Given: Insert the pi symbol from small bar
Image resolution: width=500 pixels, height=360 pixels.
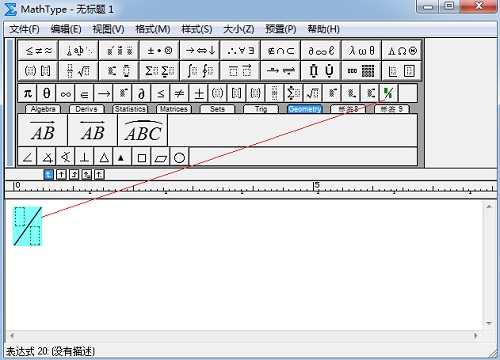Looking at the screenshot, I should pos(27,93).
